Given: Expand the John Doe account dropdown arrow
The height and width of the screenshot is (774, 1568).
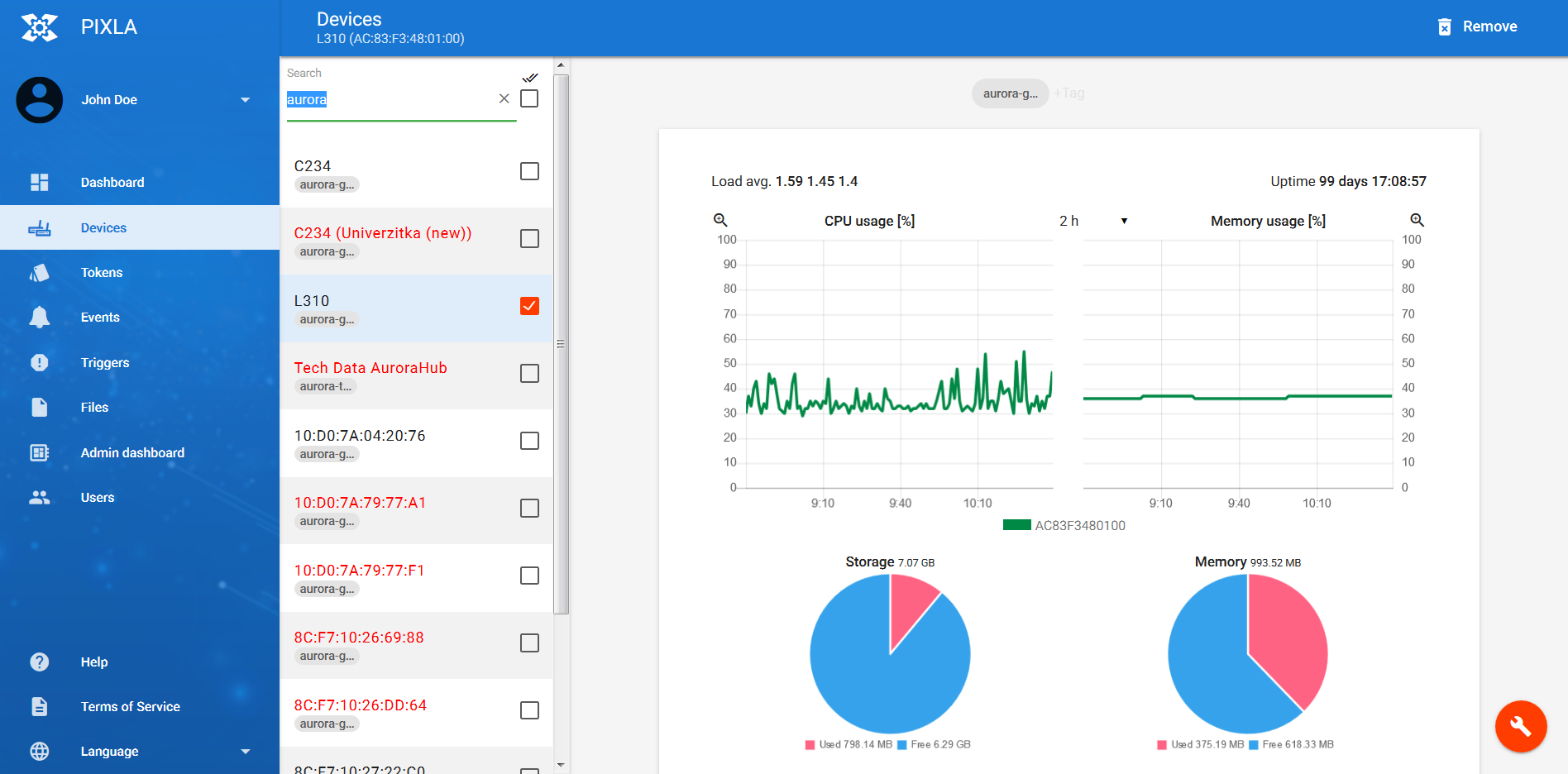Looking at the screenshot, I should [x=245, y=100].
